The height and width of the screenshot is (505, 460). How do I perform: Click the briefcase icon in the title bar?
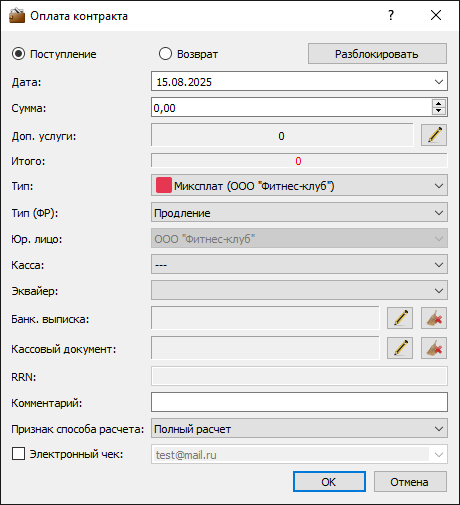click(x=17, y=15)
